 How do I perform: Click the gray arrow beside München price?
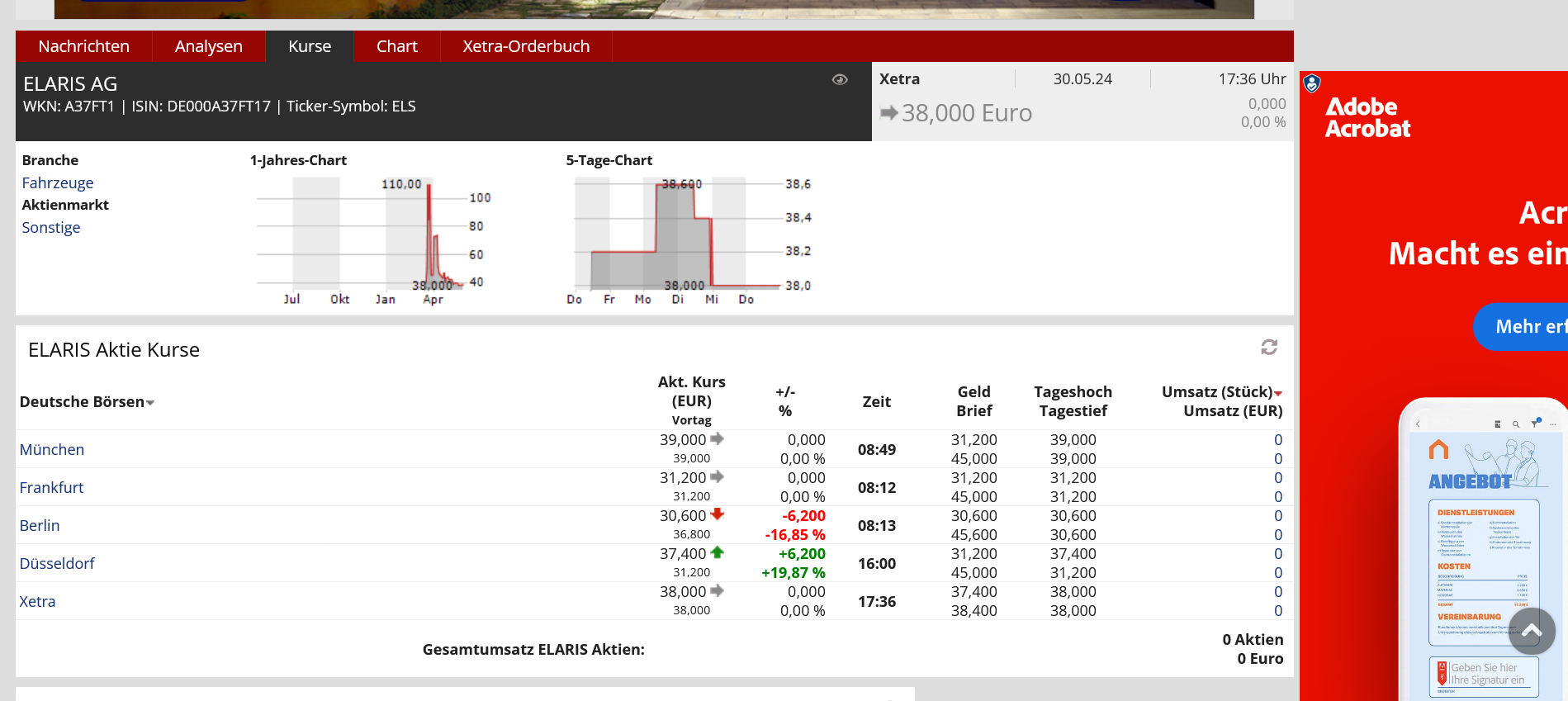[x=717, y=439]
